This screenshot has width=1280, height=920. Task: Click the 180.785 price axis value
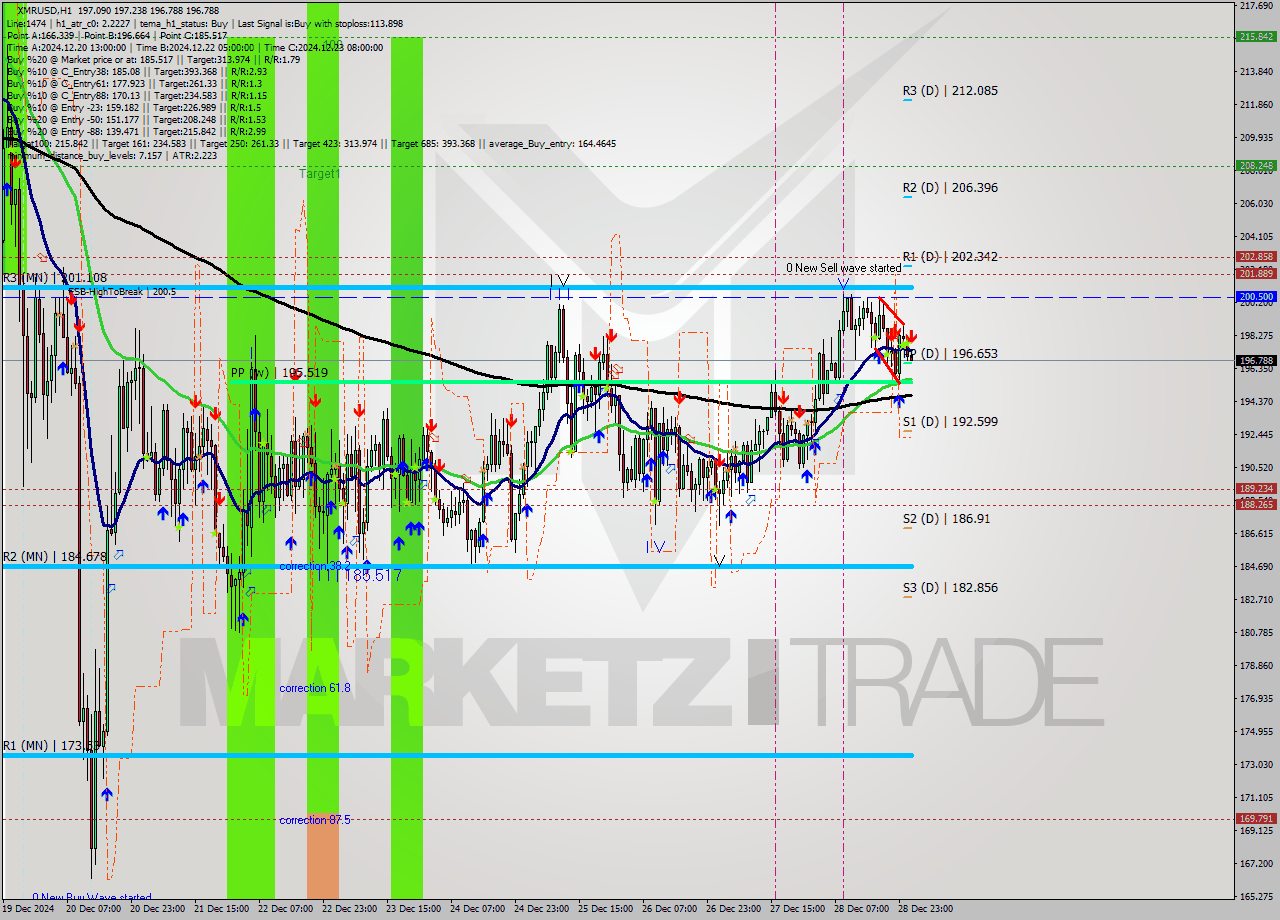1256,633
